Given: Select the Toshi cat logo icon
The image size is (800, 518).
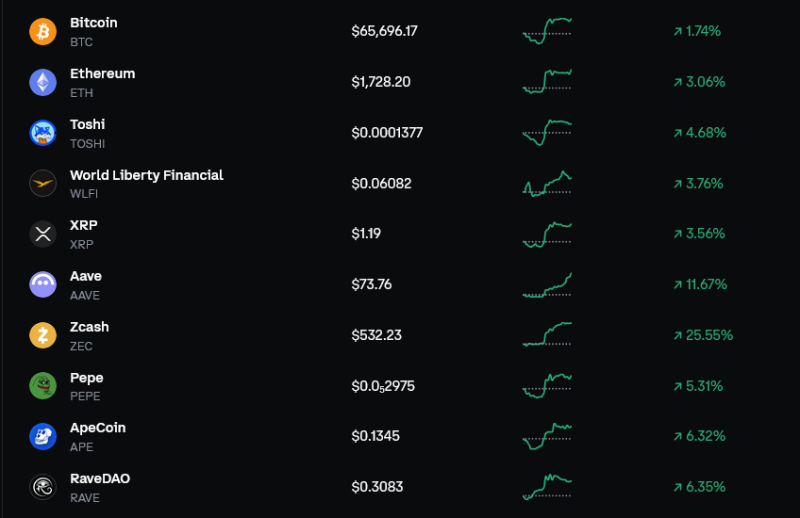Looking at the screenshot, I should coord(43,133).
